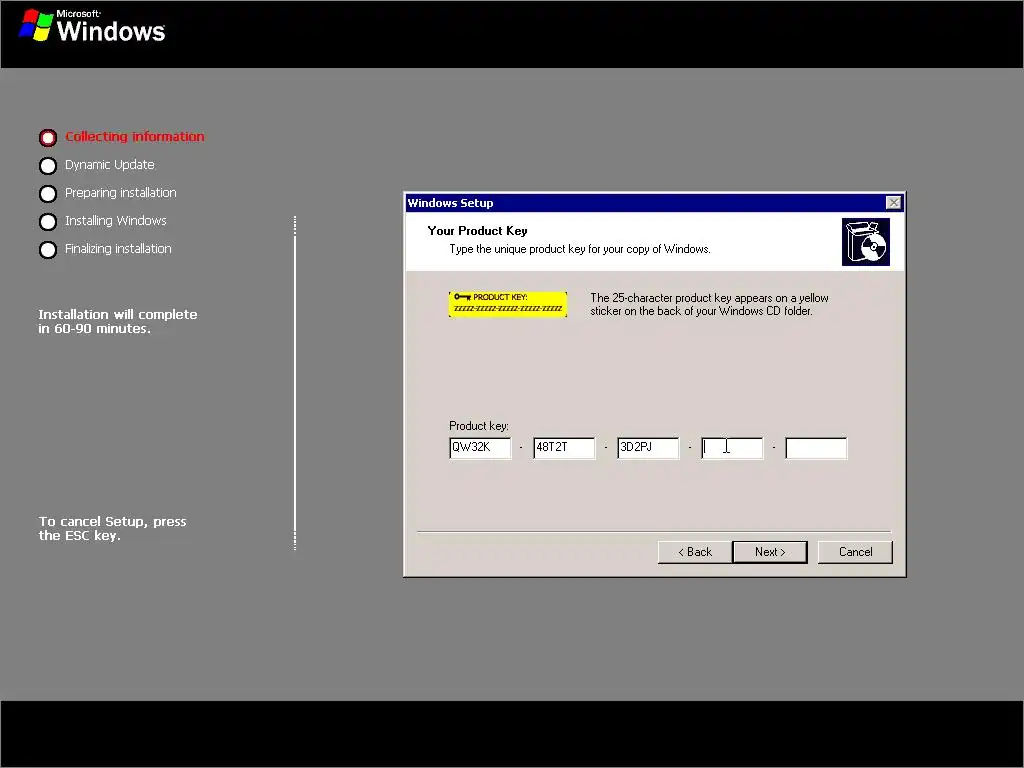Click 'Type the unique product key' instruction text
Screen dimensions: 1024x768
click(580, 249)
